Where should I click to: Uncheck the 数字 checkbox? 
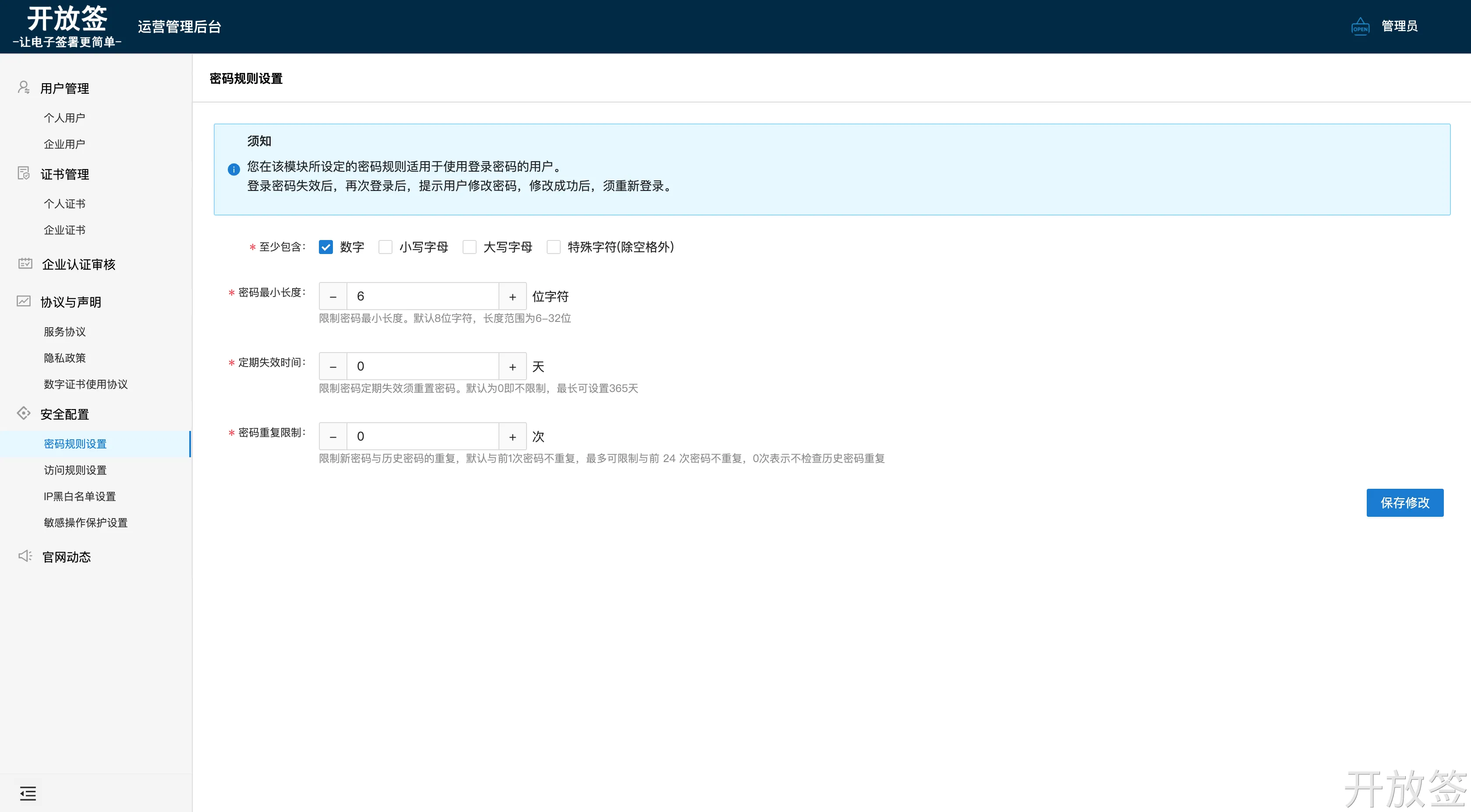tap(326, 247)
